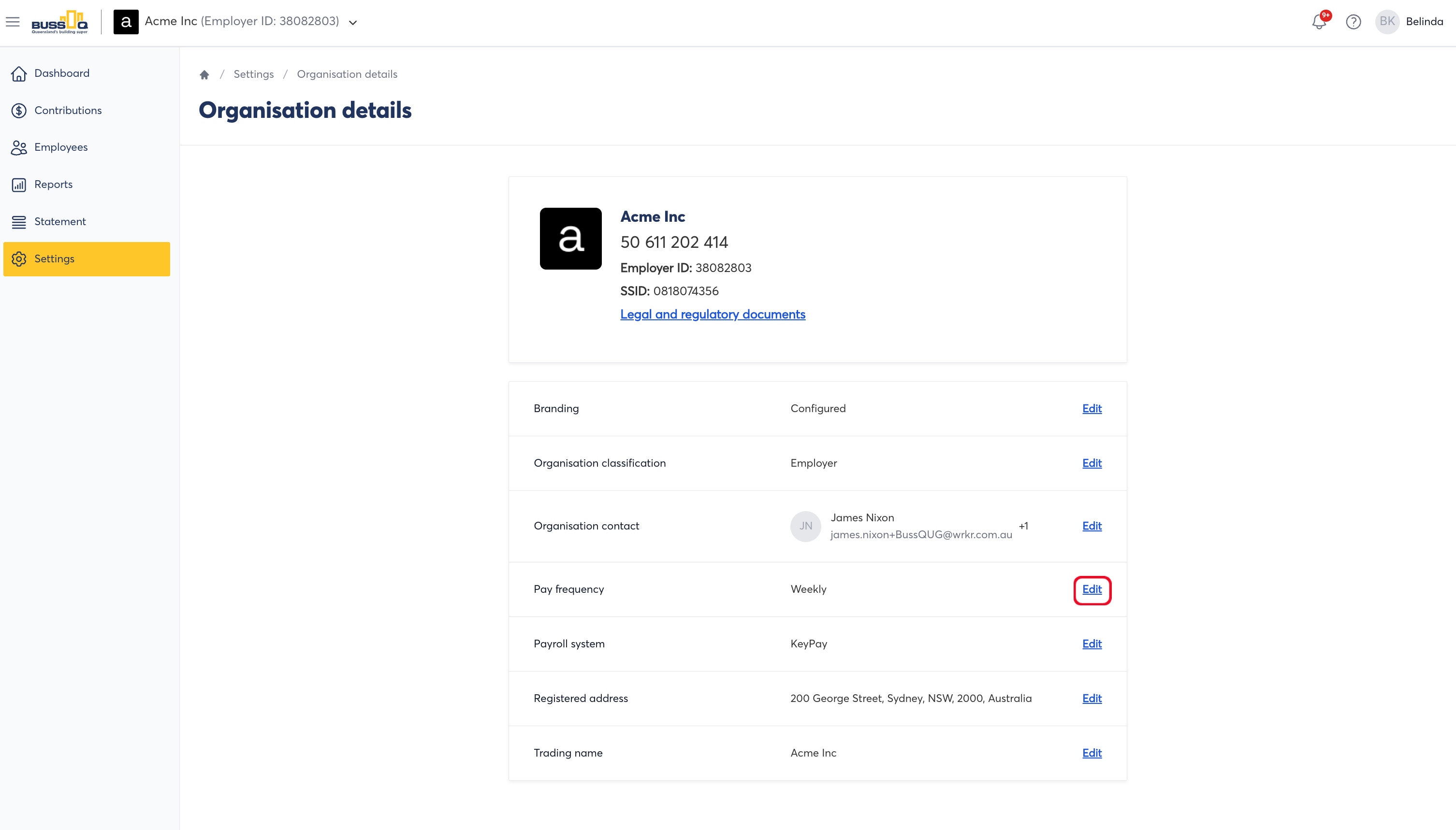Viewport: 1456px width, 830px height.
Task: Click the Organisation details page heading
Action: pyautogui.click(x=305, y=111)
